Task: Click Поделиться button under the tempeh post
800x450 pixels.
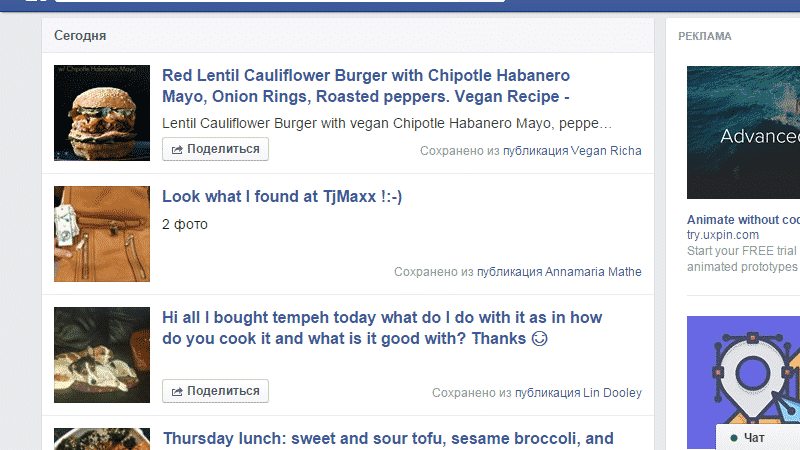Action: tap(215, 391)
